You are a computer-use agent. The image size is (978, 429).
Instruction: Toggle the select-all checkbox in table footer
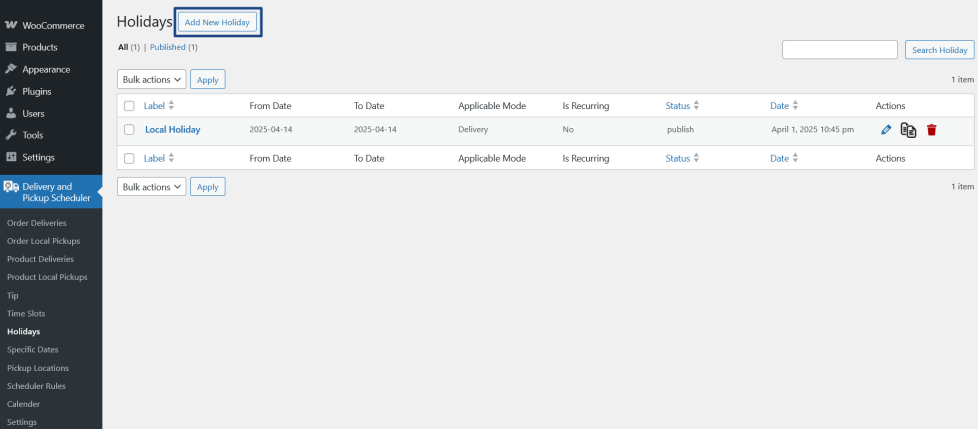point(129,158)
